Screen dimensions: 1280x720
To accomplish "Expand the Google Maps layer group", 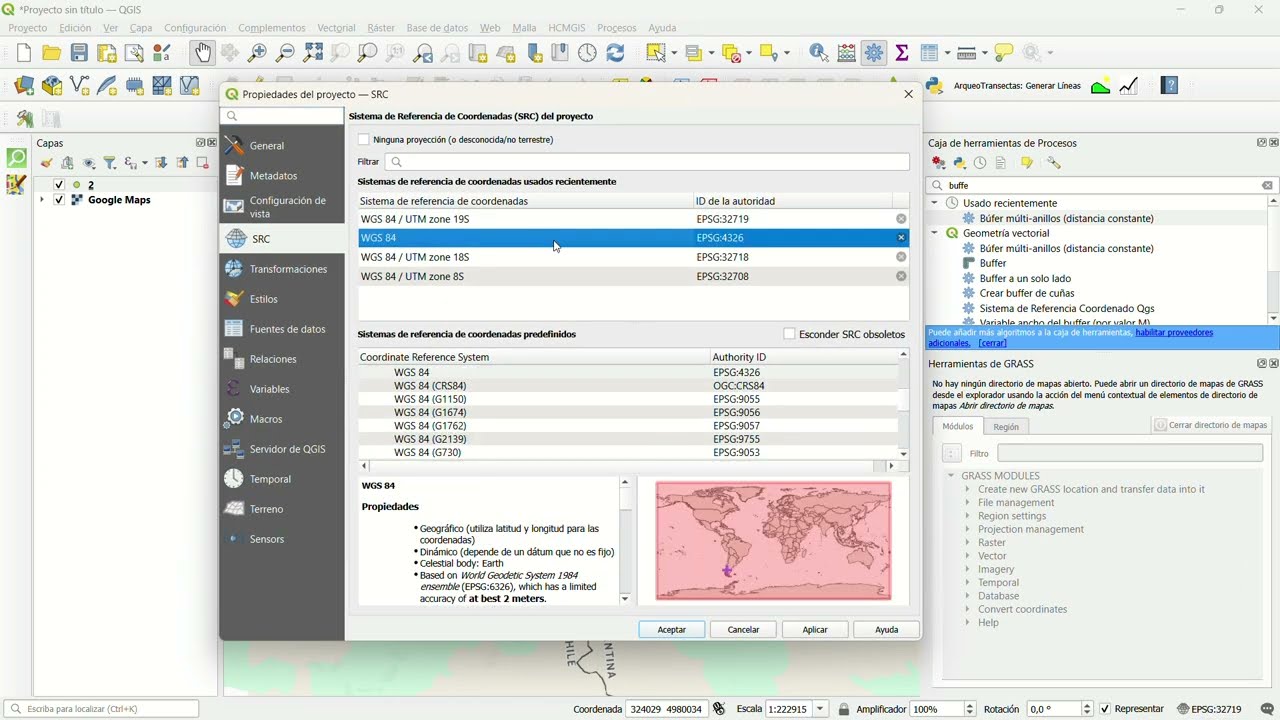I will pos(42,200).
